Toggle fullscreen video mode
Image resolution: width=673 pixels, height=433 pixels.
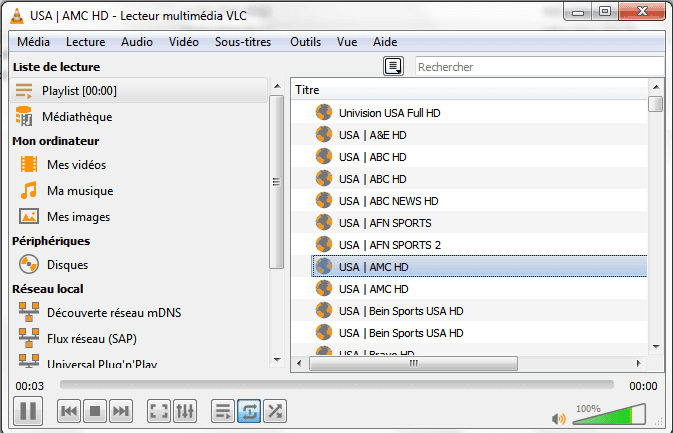(x=159, y=411)
